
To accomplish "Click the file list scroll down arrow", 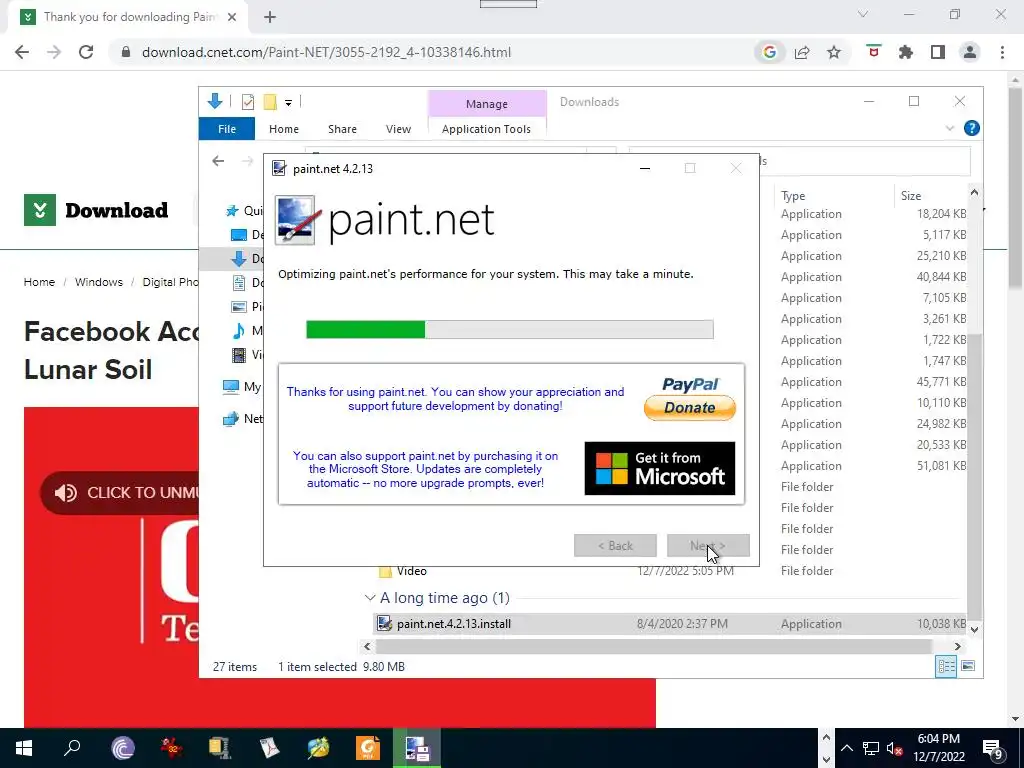I will coord(974,630).
